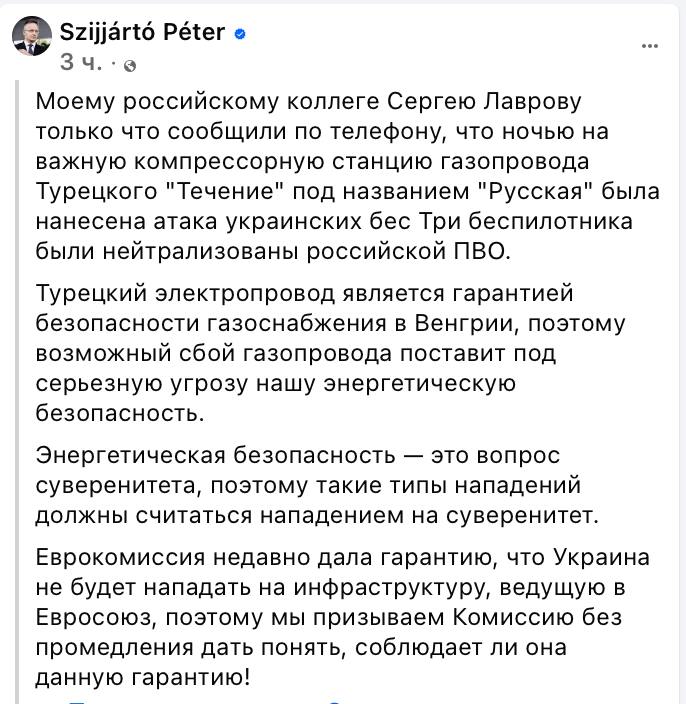
Task: Open Szijjártó Péter's profile picture
Action: 32,36
